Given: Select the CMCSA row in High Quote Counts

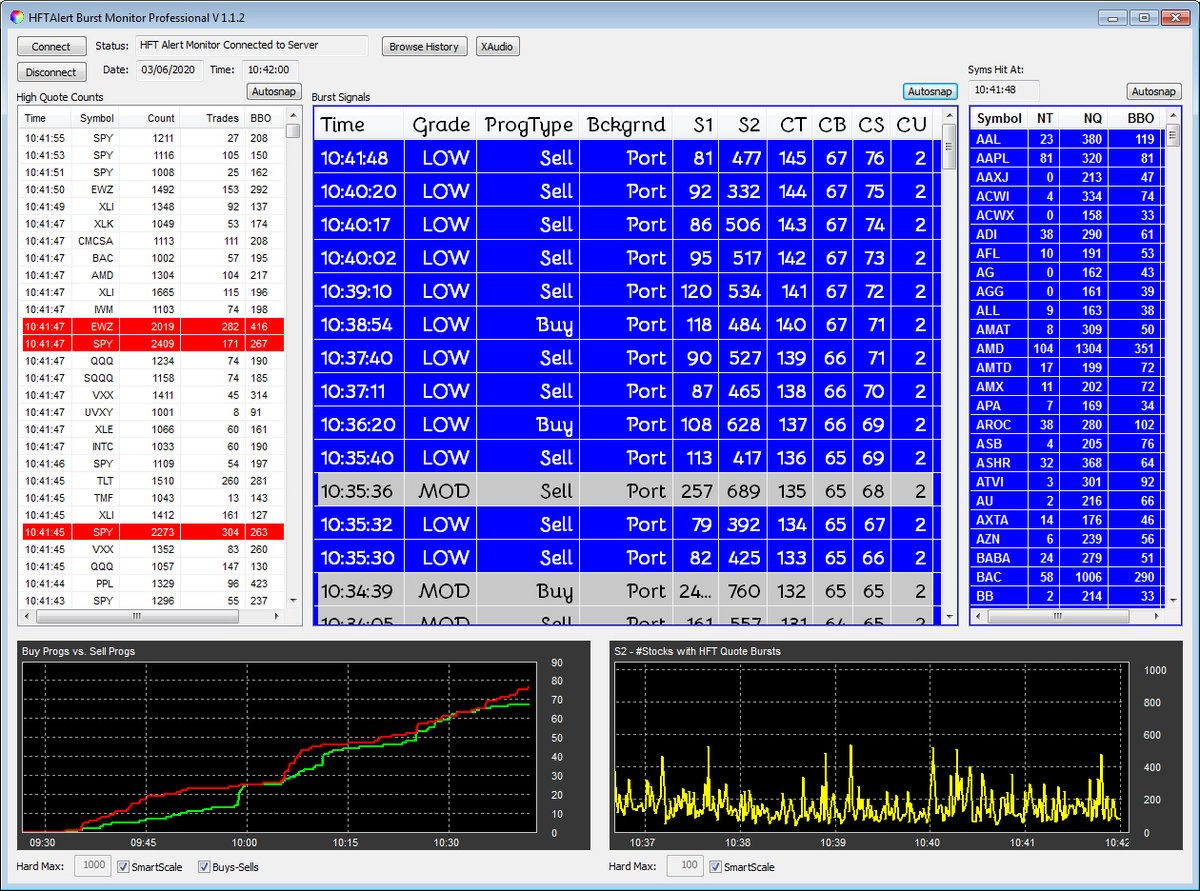Looking at the screenshot, I should (151, 240).
